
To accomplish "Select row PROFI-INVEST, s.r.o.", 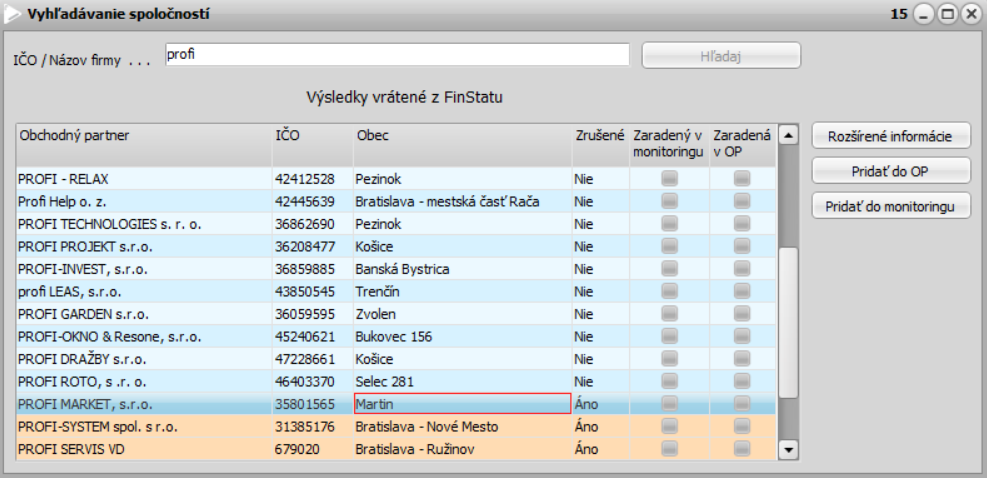I will click(x=396, y=269).
